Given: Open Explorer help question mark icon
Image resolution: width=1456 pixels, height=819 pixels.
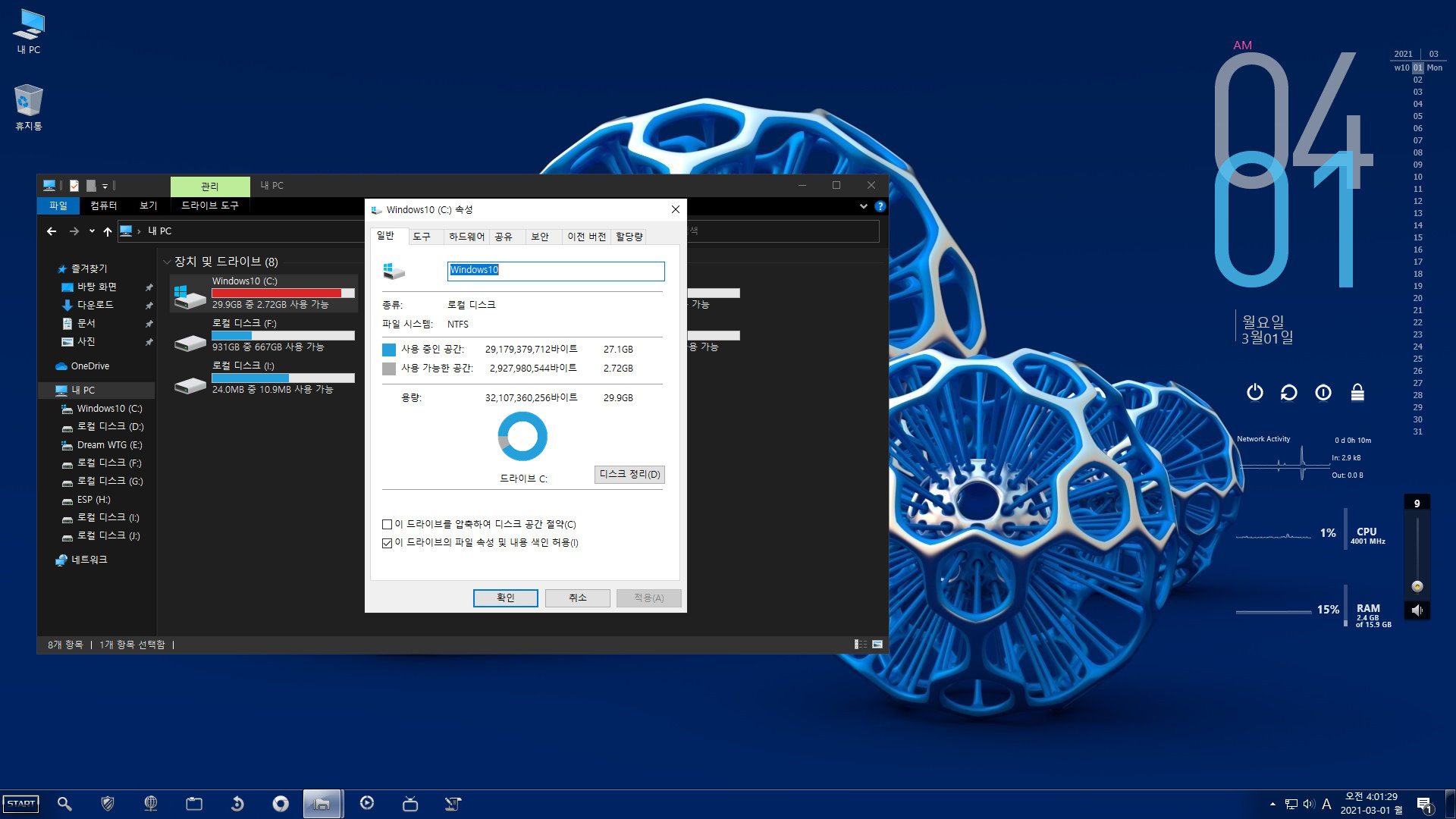Looking at the screenshot, I should click(x=880, y=206).
